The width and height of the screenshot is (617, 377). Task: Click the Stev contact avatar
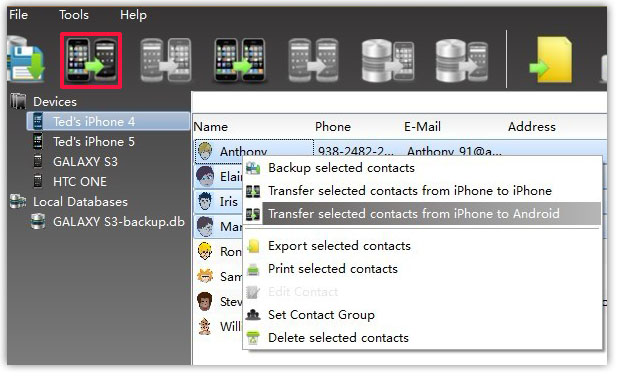[205, 301]
